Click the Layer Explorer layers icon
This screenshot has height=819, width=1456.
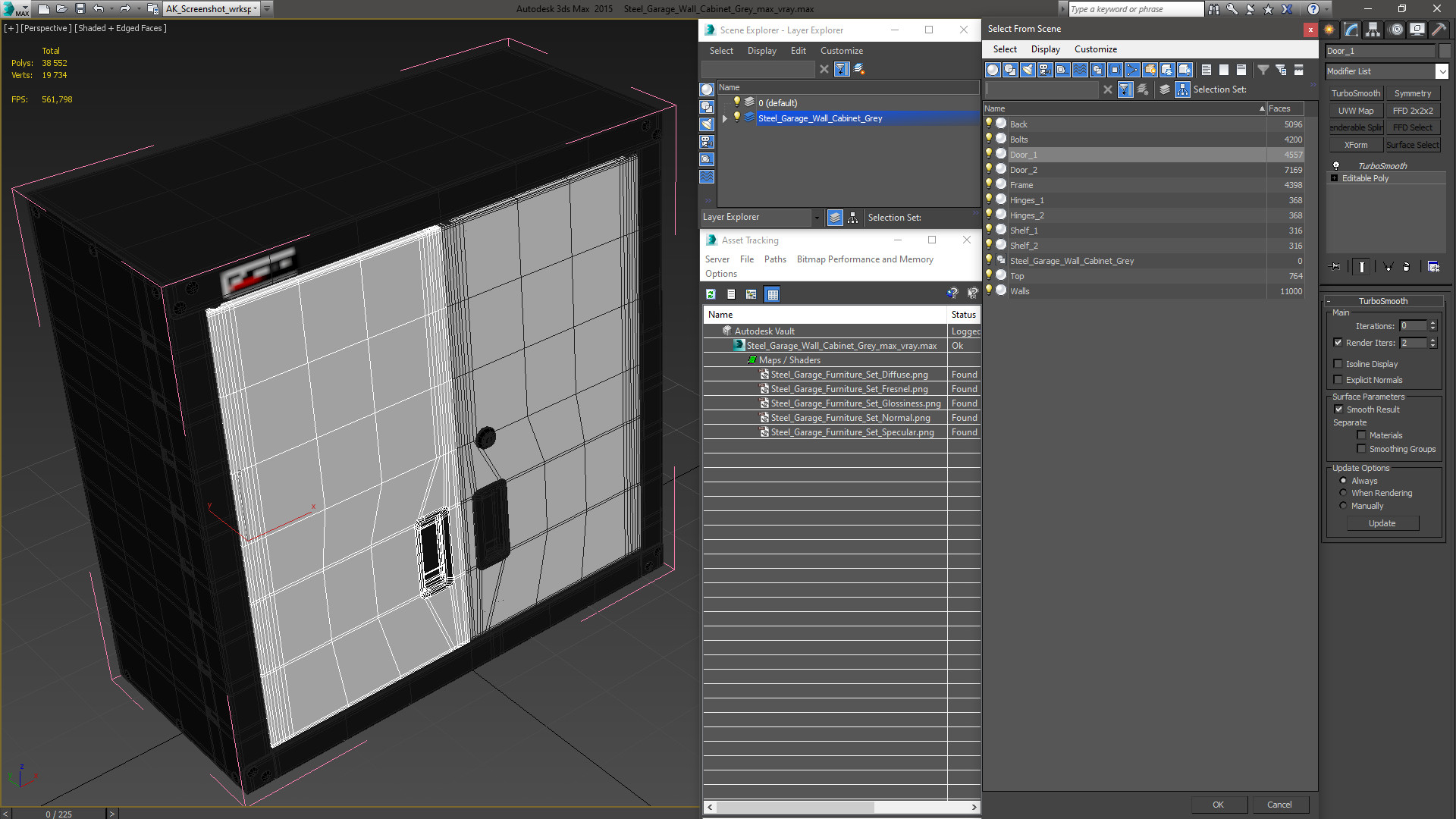click(x=835, y=218)
